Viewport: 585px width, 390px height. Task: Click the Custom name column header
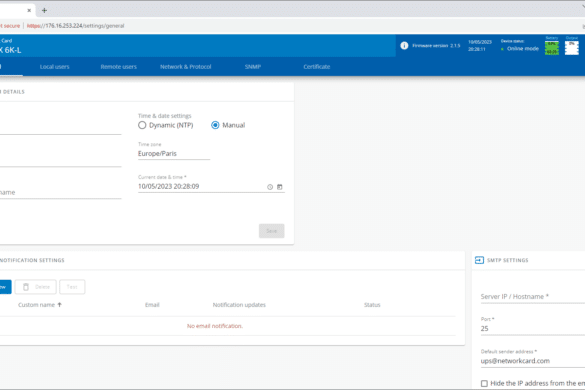tap(36, 305)
